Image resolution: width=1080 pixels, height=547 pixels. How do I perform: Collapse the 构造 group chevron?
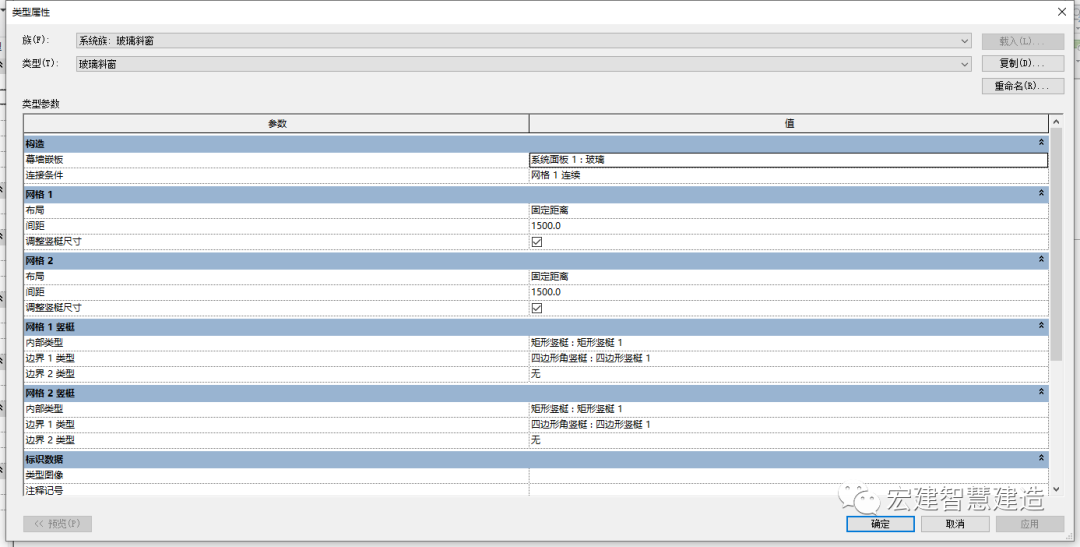coord(1041,143)
